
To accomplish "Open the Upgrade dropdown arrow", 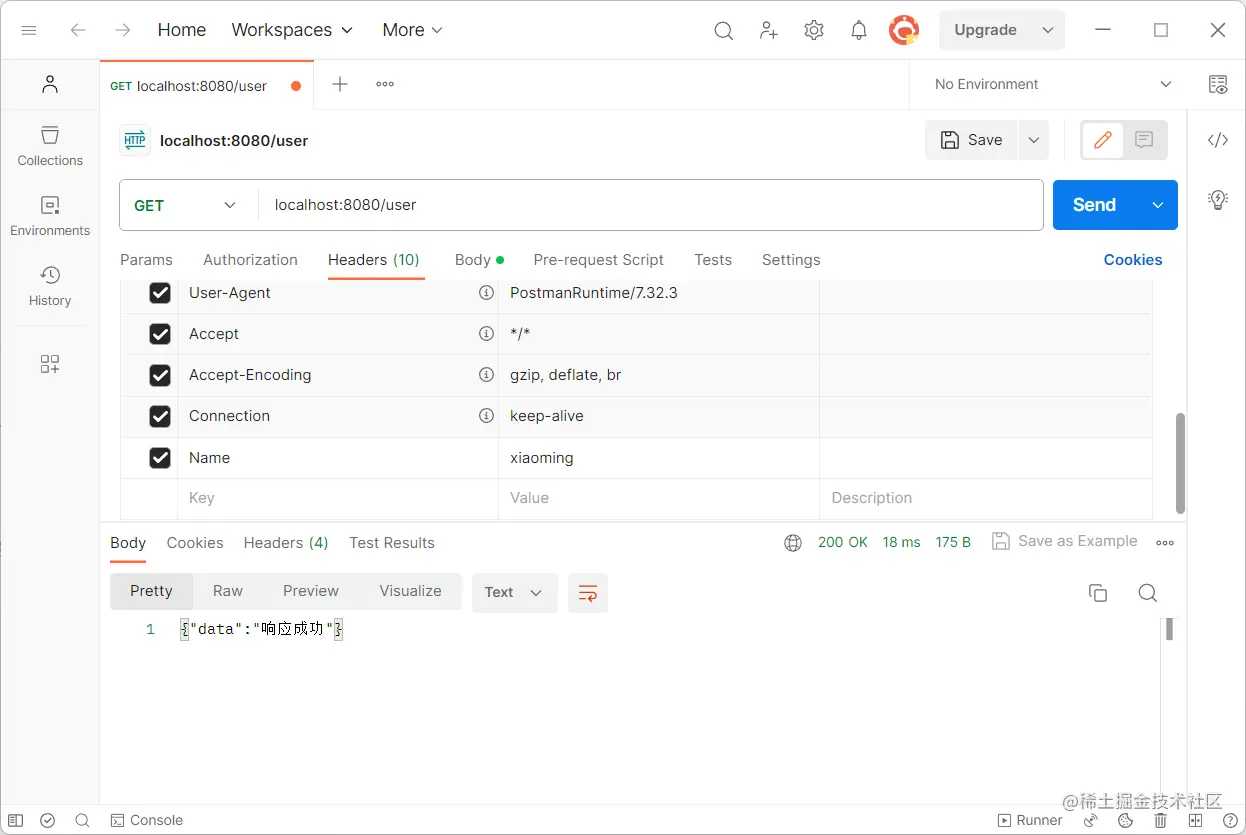I will (x=1047, y=30).
